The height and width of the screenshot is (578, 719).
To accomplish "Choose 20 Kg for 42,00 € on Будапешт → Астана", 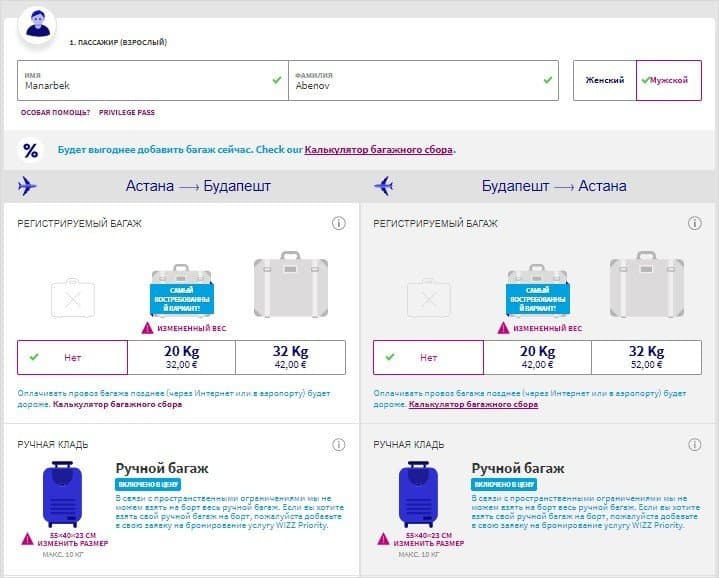I will (x=537, y=358).
